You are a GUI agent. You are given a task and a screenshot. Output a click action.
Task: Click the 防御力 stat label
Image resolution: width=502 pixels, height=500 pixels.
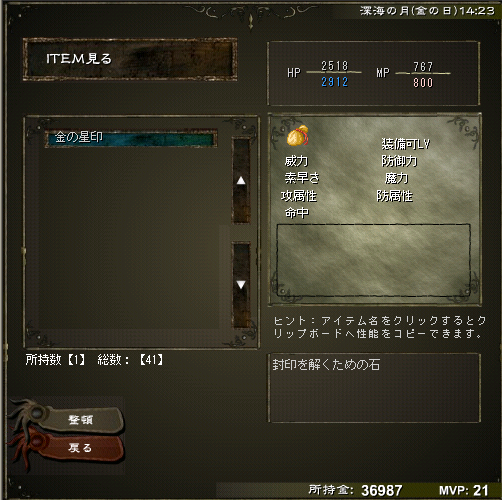click(399, 161)
